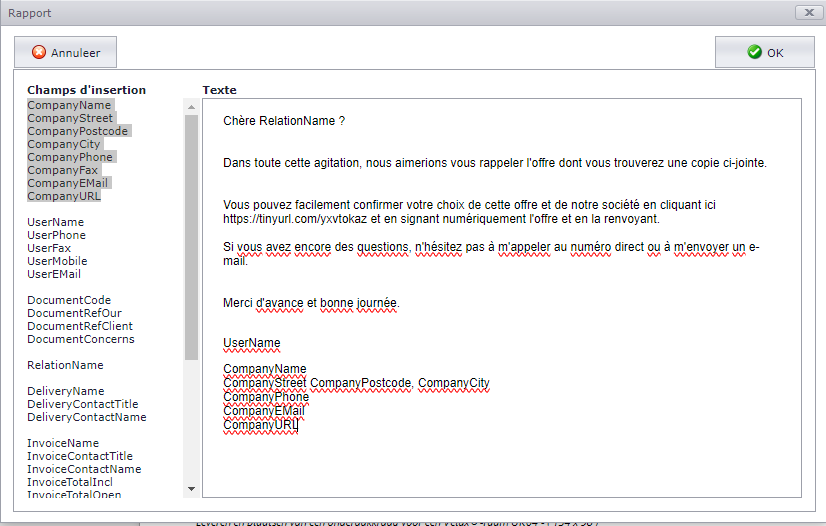Select UserName in insertion fields list
Image resolution: width=826 pixels, height=526 pixels.
pos(55,222)
